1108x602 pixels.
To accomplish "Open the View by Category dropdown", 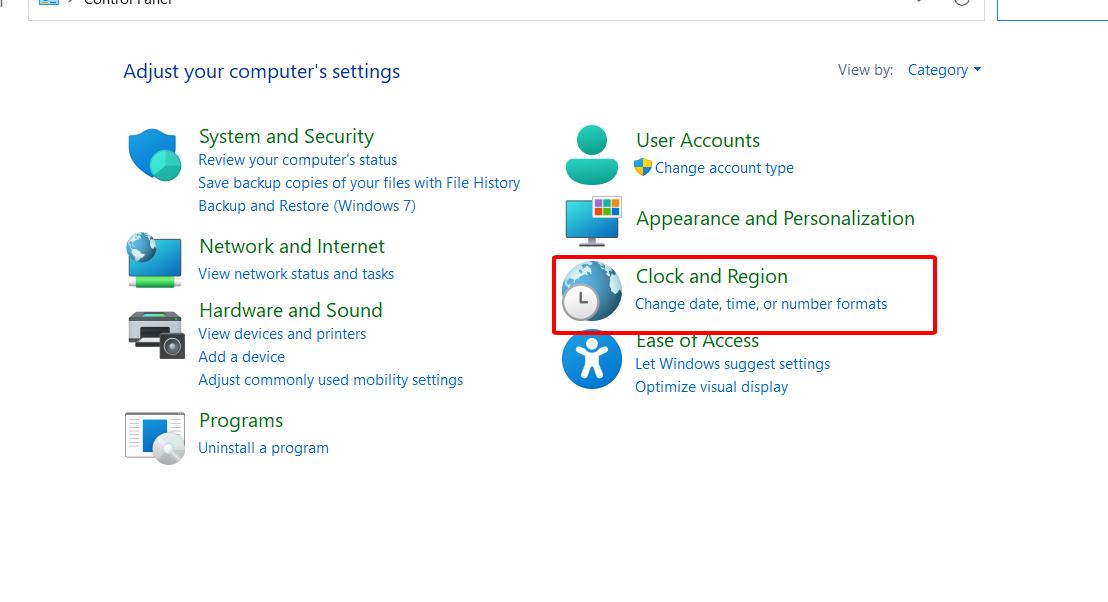I will [x=944, y=70].
